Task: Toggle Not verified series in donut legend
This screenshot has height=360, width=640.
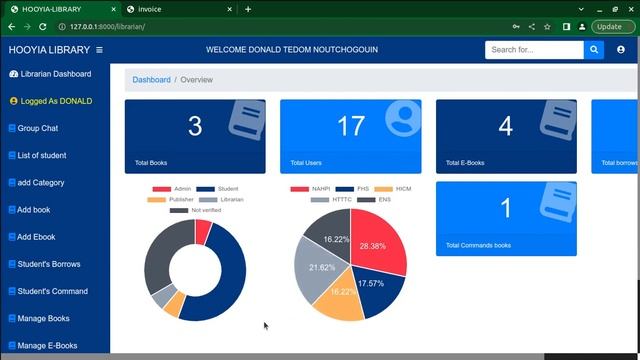Action: point(195,210)
